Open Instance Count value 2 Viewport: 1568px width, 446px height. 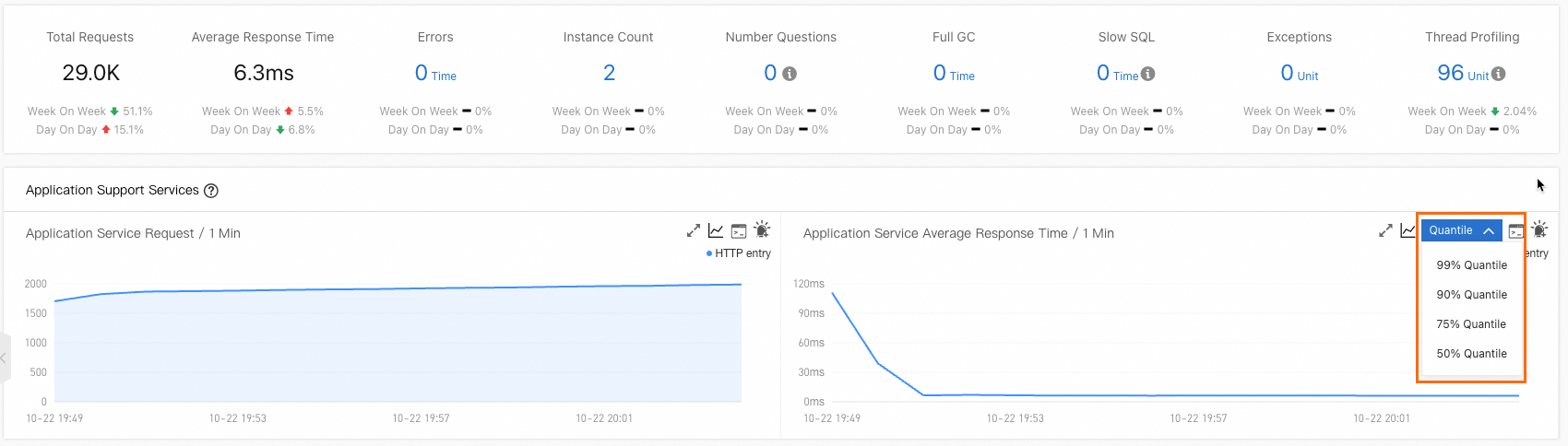[x=609, y=73]
